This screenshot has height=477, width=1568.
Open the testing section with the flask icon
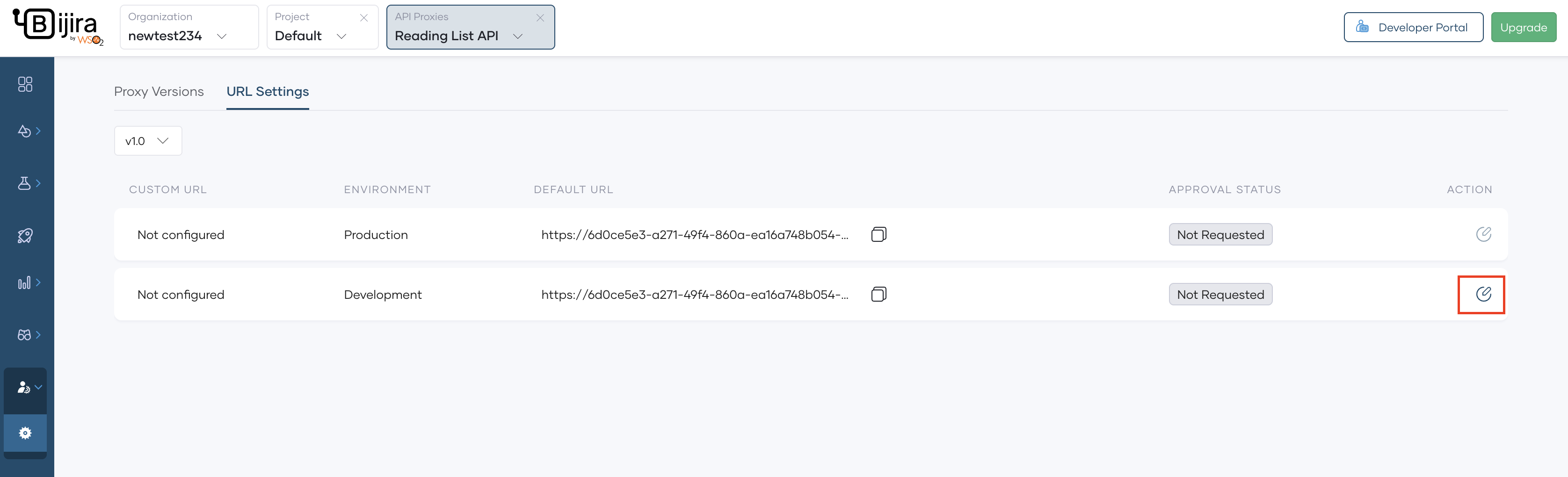point(25,183)
